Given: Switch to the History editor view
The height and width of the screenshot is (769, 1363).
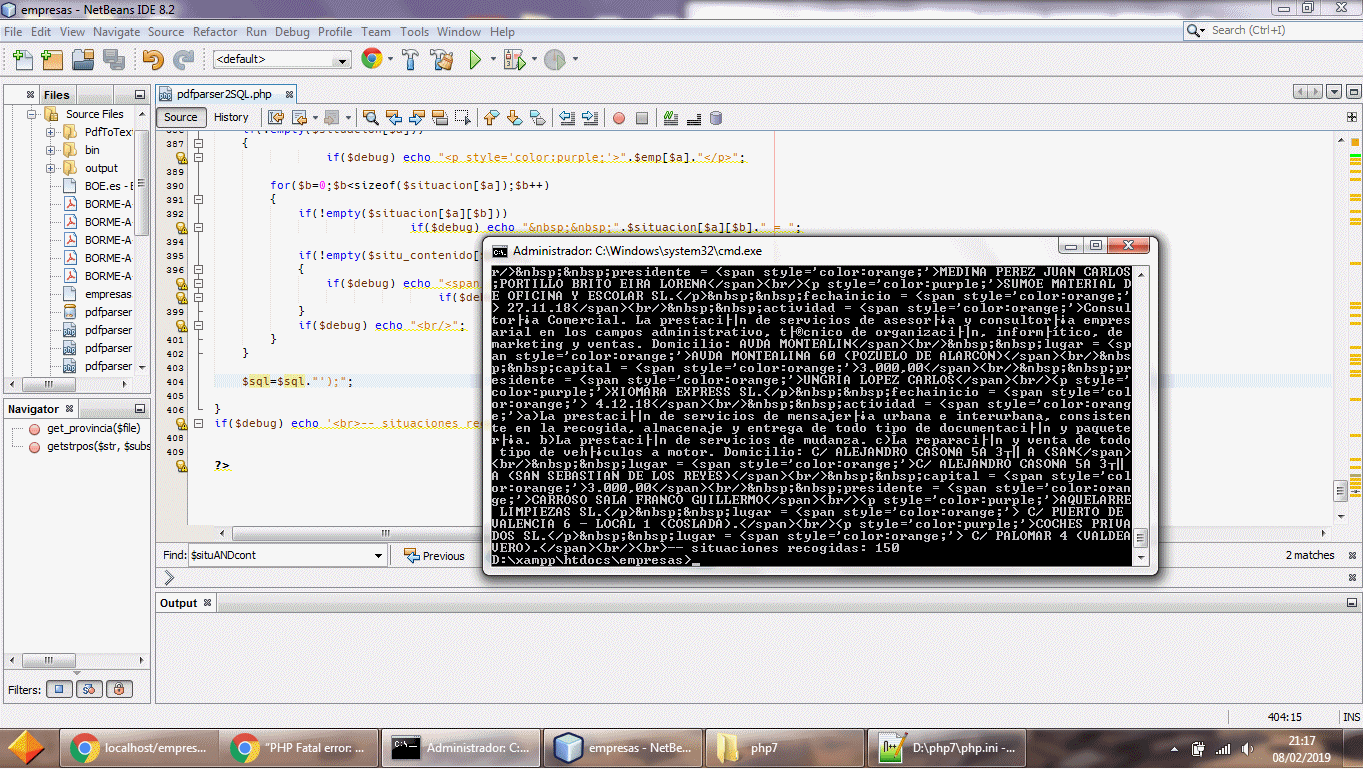Looking at the screenshot, I should [x=231, y=117].
